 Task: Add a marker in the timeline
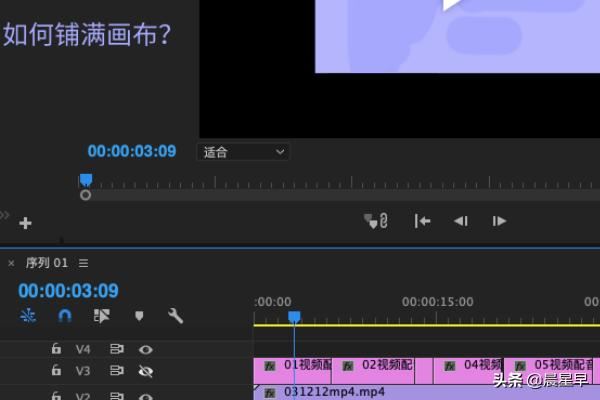[x=139, y=316]
